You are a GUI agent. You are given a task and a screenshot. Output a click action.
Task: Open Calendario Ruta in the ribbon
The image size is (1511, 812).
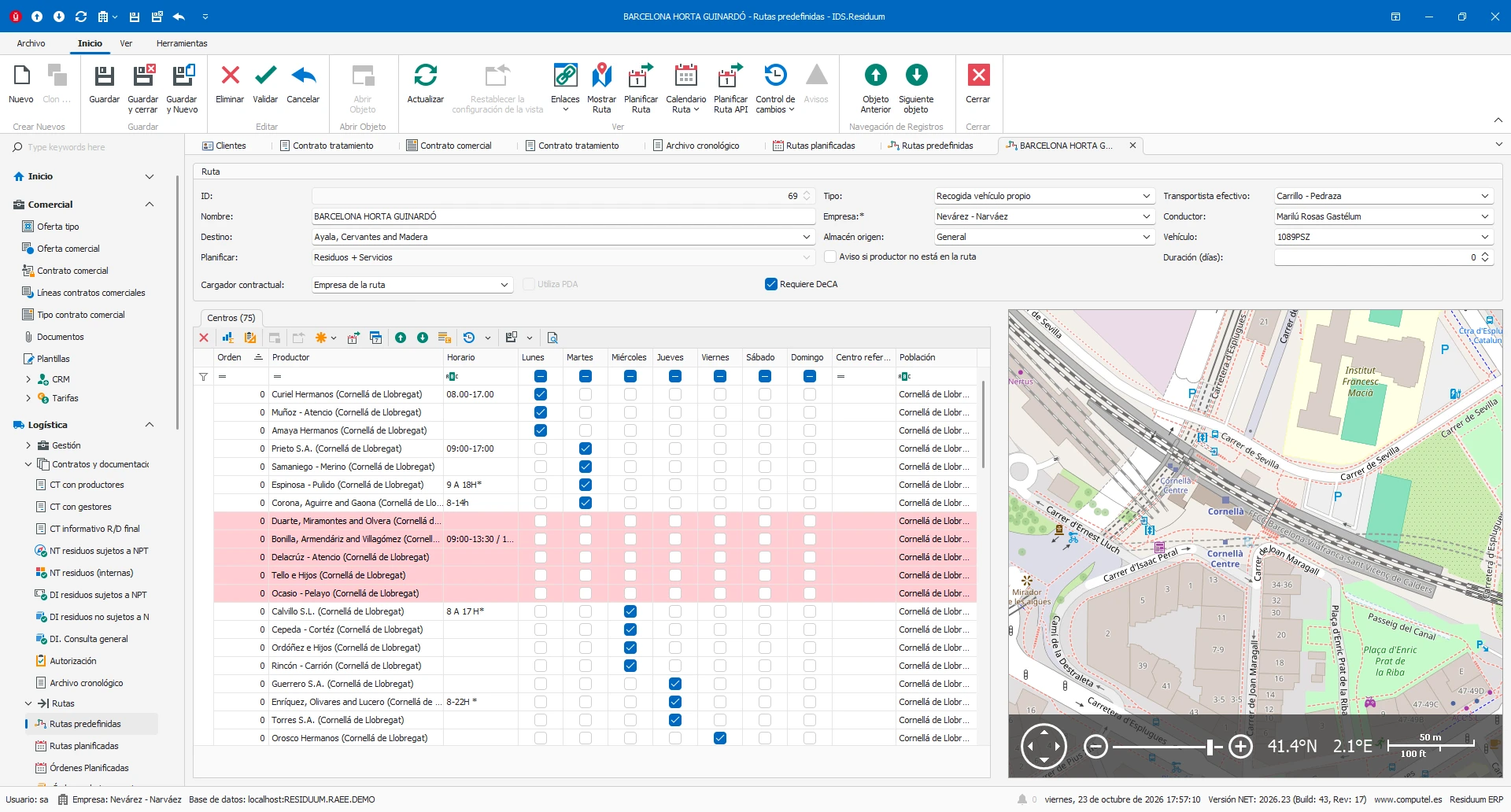pos(685,88)
